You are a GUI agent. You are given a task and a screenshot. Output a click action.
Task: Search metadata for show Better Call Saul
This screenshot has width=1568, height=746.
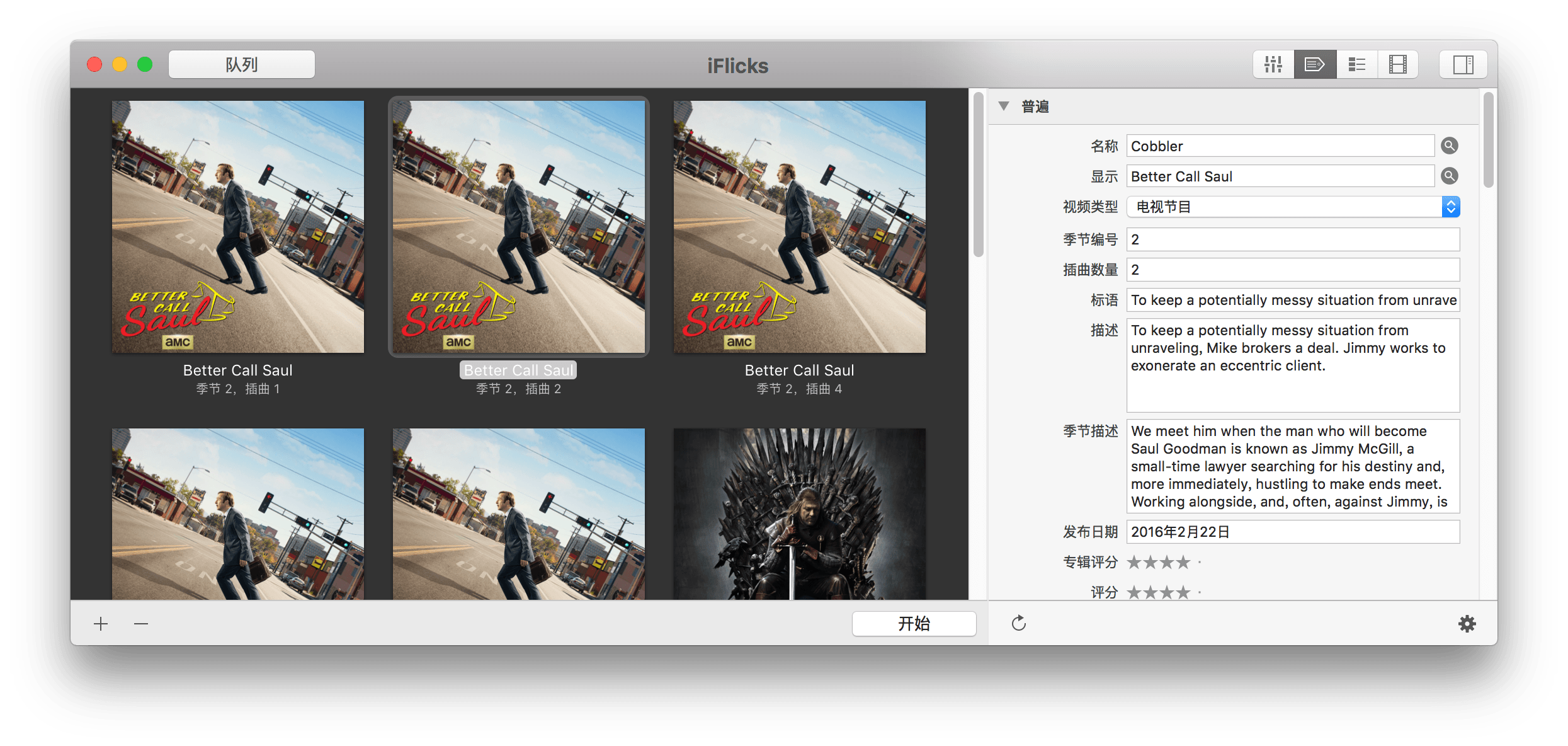[1450, 176]
